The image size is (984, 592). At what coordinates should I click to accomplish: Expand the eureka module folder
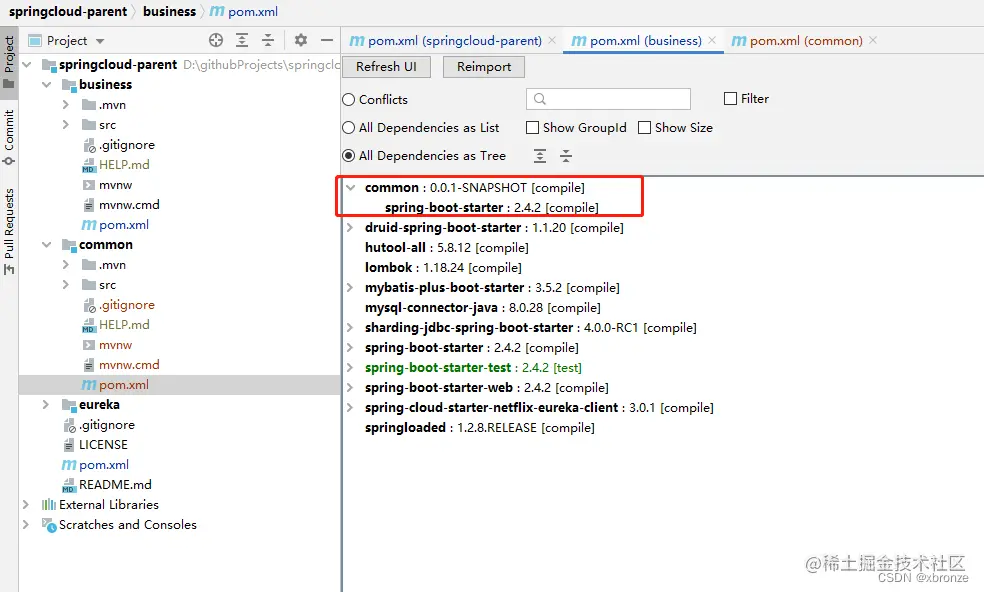pos(46,404)
